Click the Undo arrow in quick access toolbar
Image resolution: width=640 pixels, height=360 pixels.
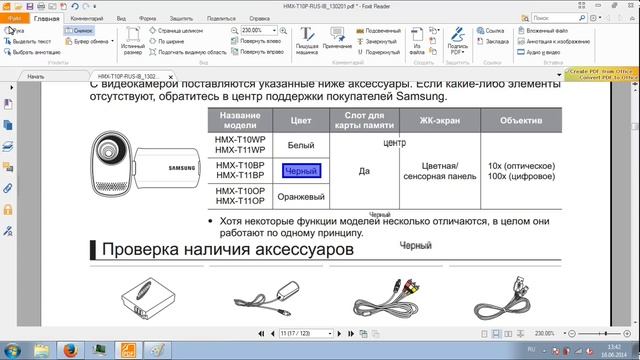click(x=75, y=6)
